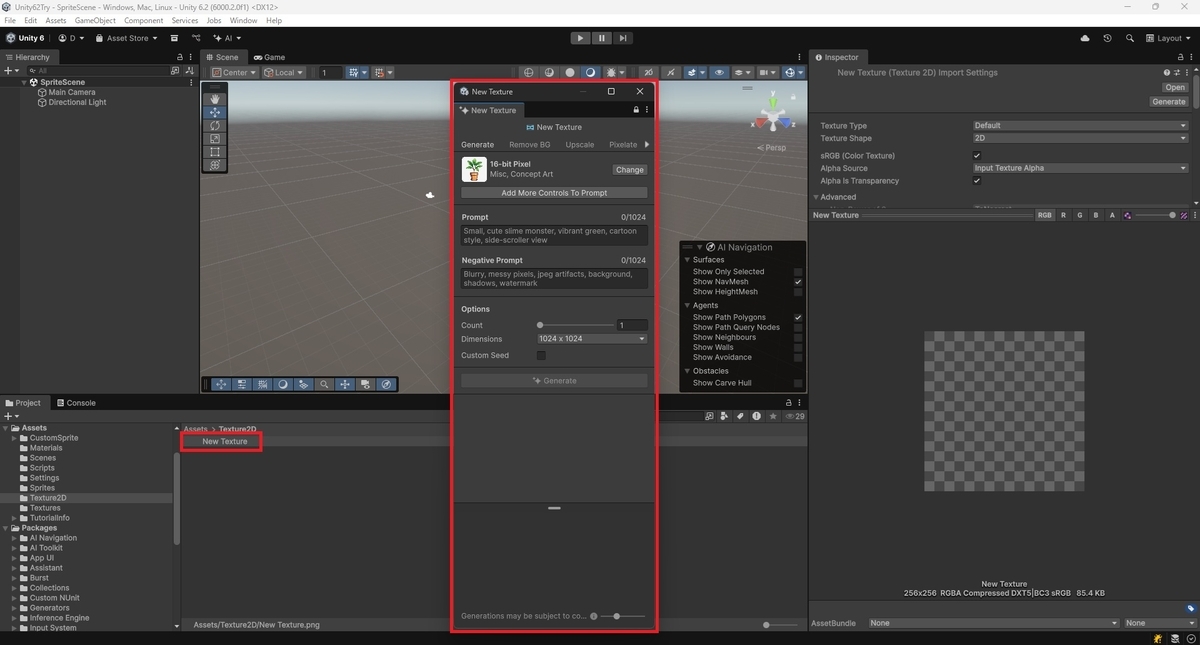Click the magnifier zoom icon in scene controls
Image resolution: width=1200 pixels, height=645 pixels.
[x=325, y=384]
